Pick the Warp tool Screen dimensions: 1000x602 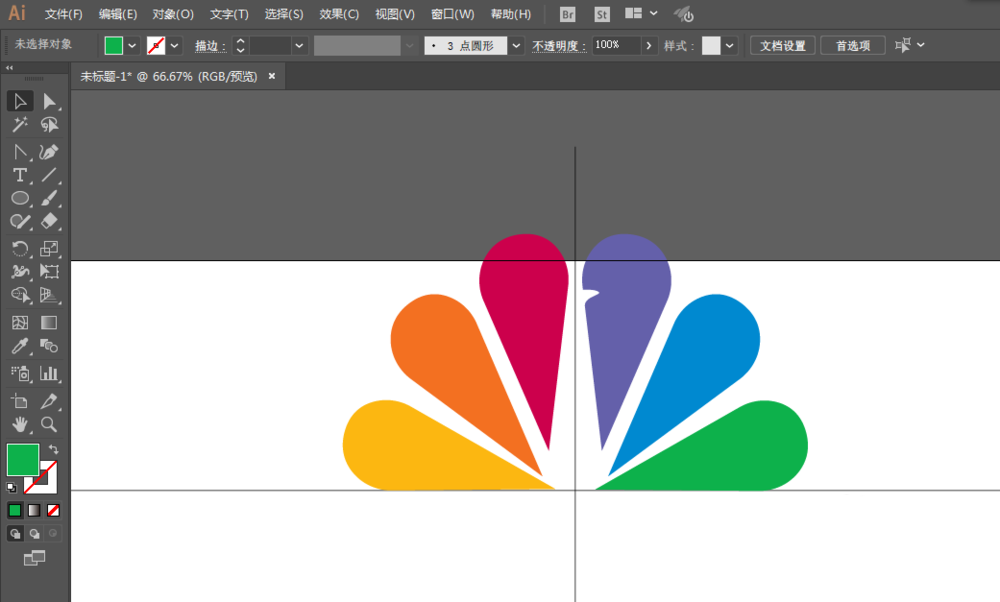20,271
